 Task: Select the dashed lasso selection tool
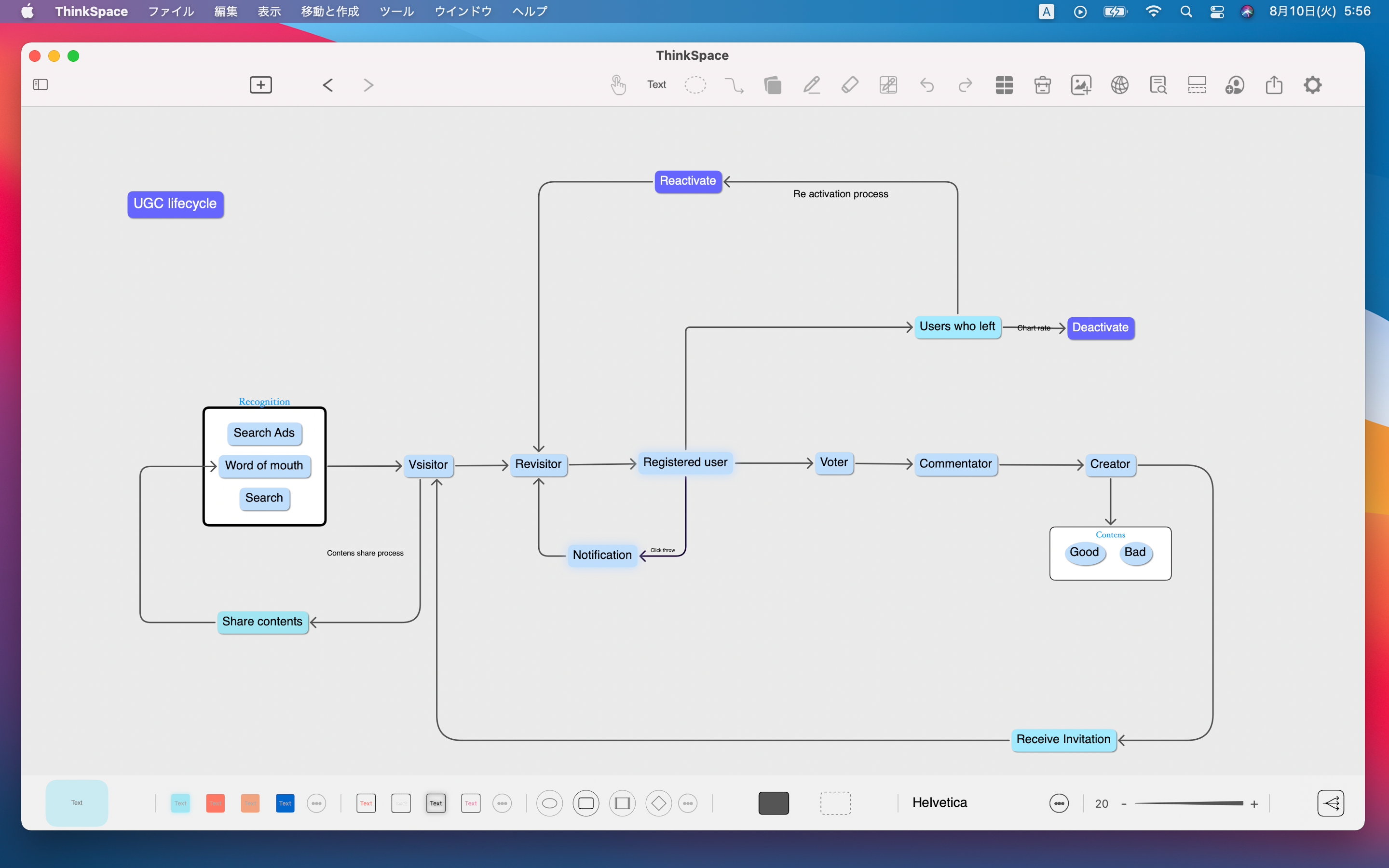695,85
